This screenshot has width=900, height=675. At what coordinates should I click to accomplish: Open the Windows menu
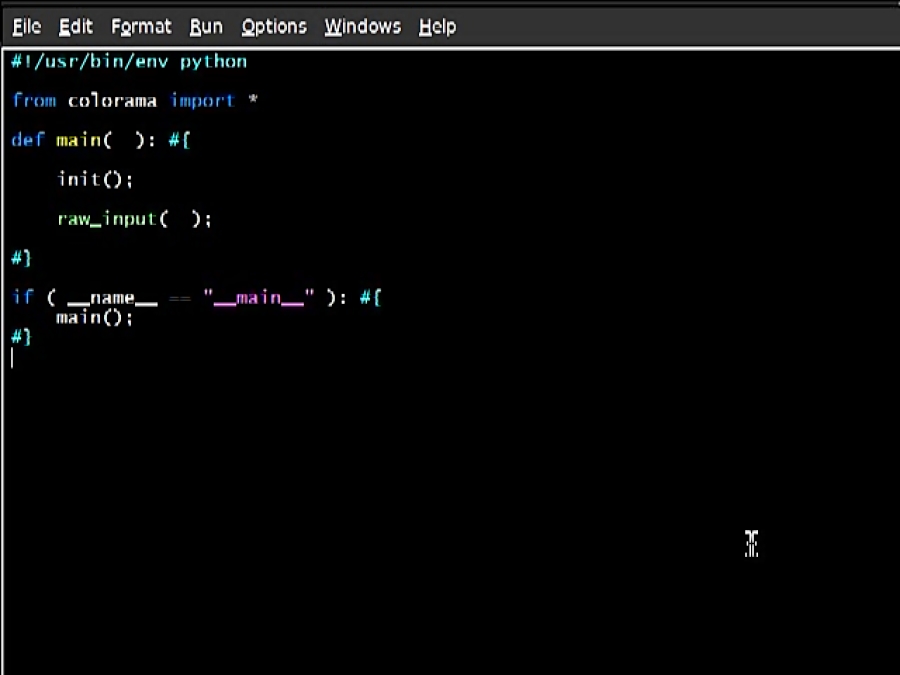362,26
